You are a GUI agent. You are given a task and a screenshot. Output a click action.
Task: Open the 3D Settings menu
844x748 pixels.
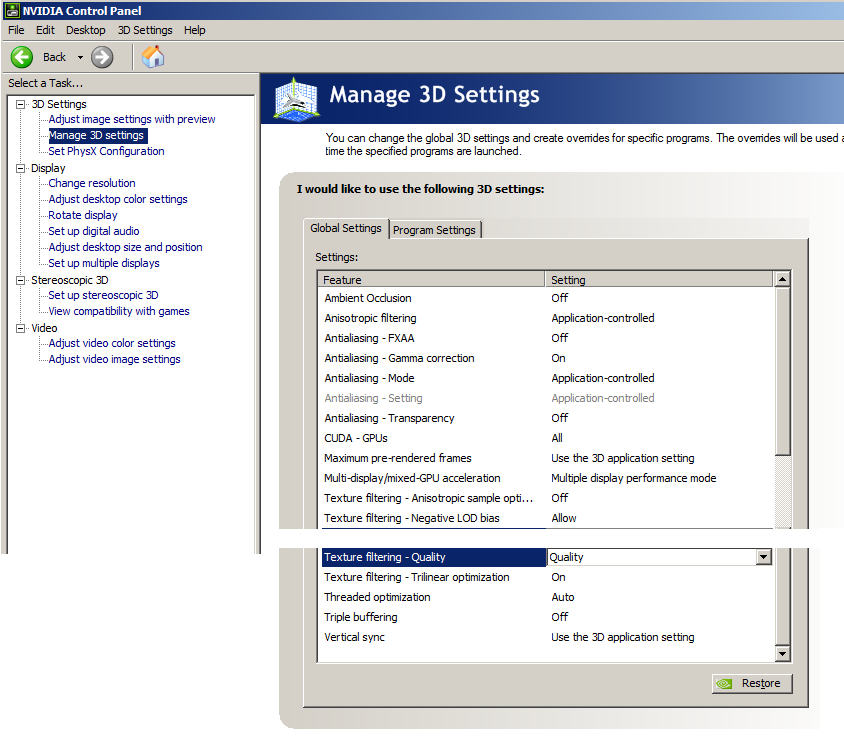click(x=145, y=30)
